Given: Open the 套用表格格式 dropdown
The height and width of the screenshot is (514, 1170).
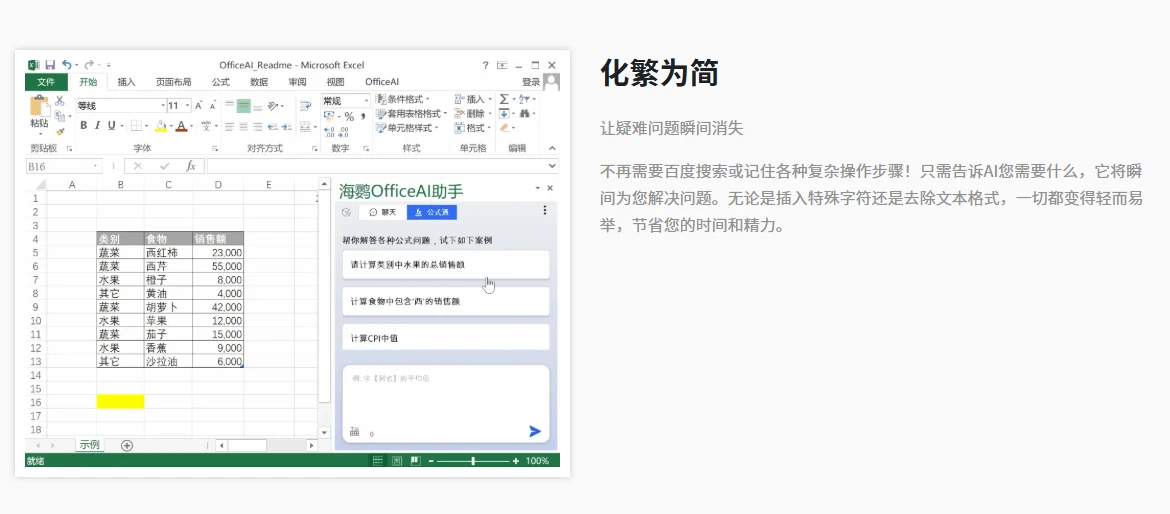Looking at the screenshot, I should (412, 113).
